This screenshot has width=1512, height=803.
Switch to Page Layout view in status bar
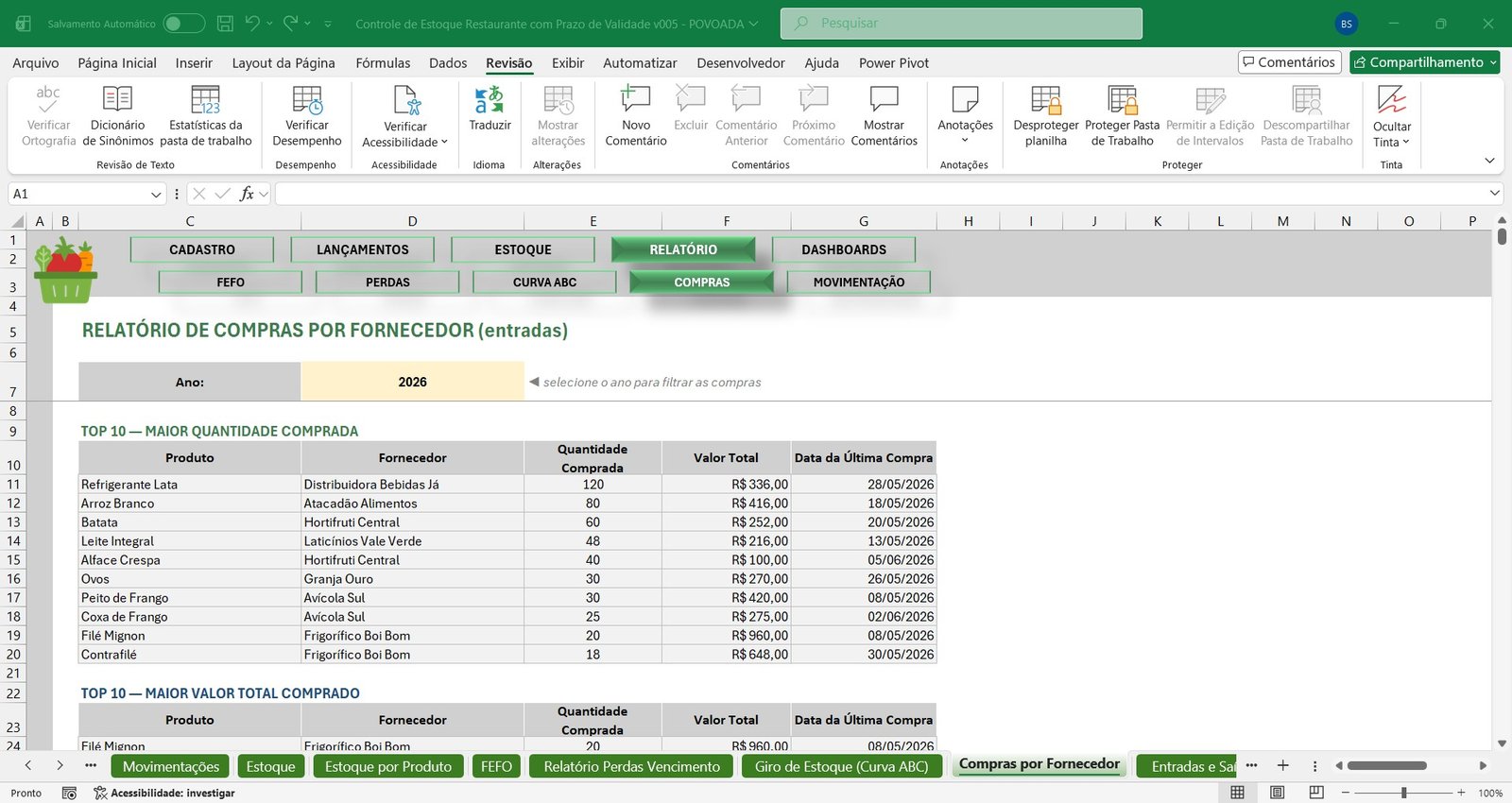pos(1277,793)
